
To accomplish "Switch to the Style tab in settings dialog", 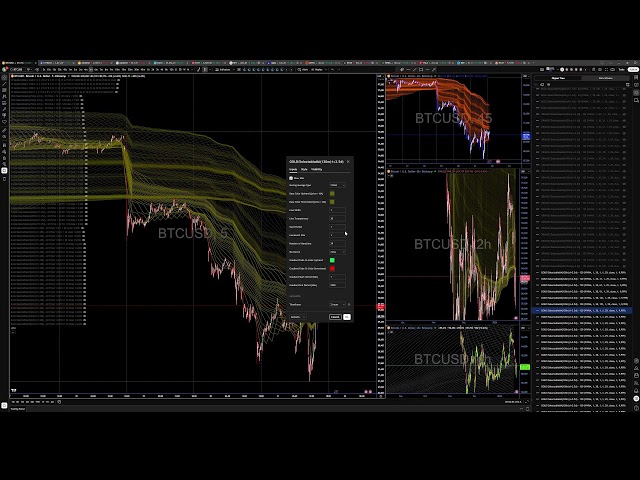I will (x=304, y=169).
